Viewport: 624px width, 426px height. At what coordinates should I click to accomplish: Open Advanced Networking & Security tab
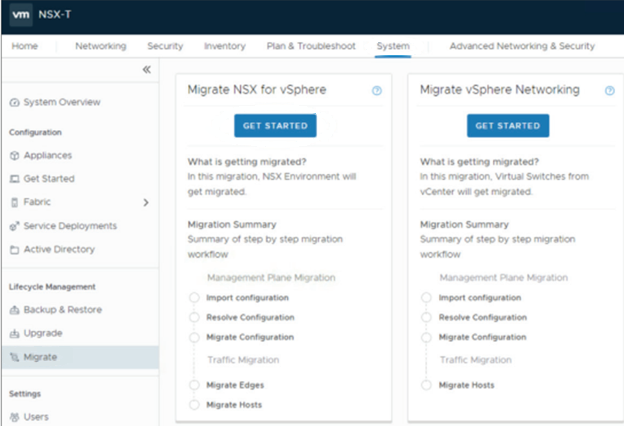[522, 46]
